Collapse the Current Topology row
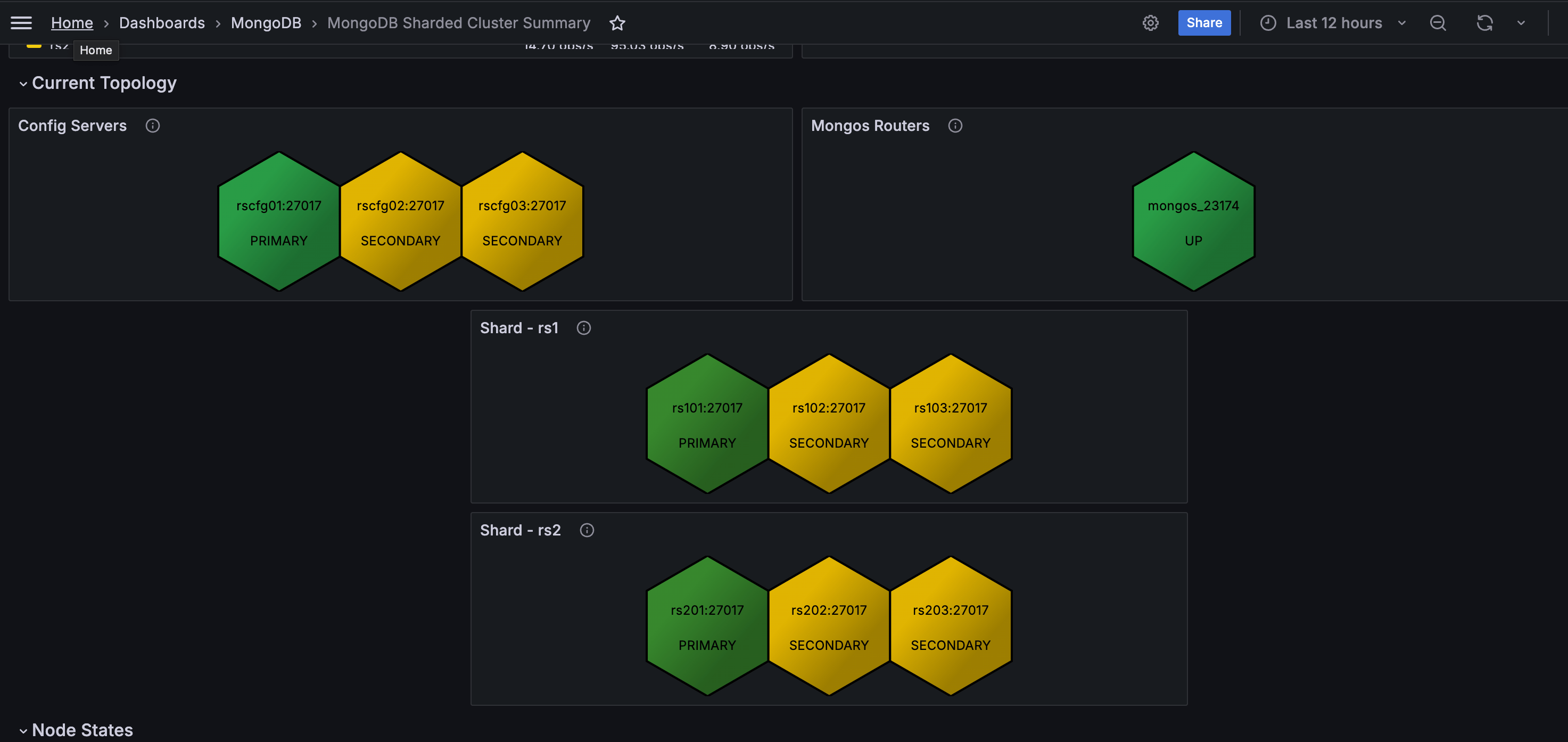 pos(23,84)
